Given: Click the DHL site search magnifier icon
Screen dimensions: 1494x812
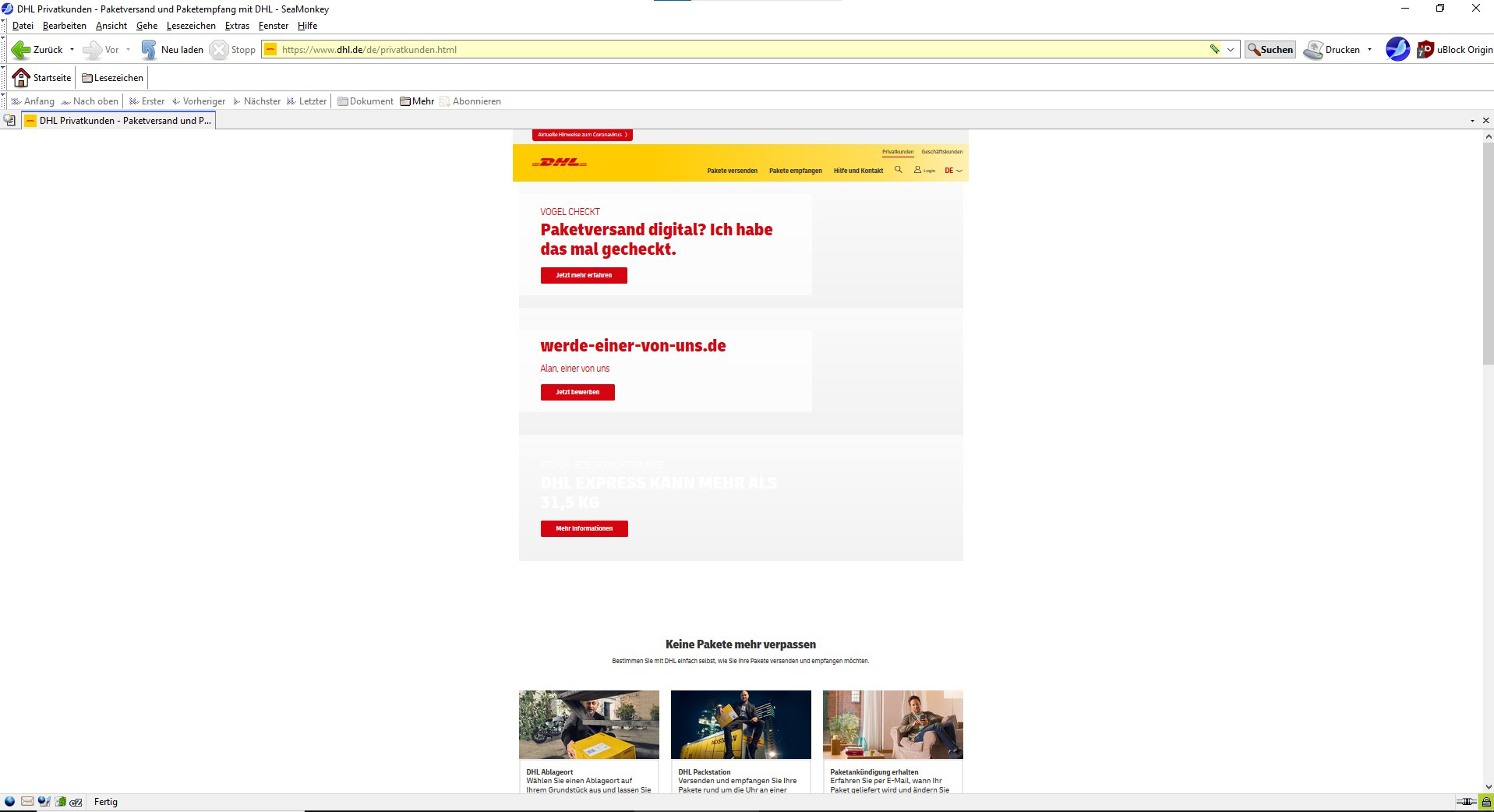Looking at the screenshot, I should (898, 169).
